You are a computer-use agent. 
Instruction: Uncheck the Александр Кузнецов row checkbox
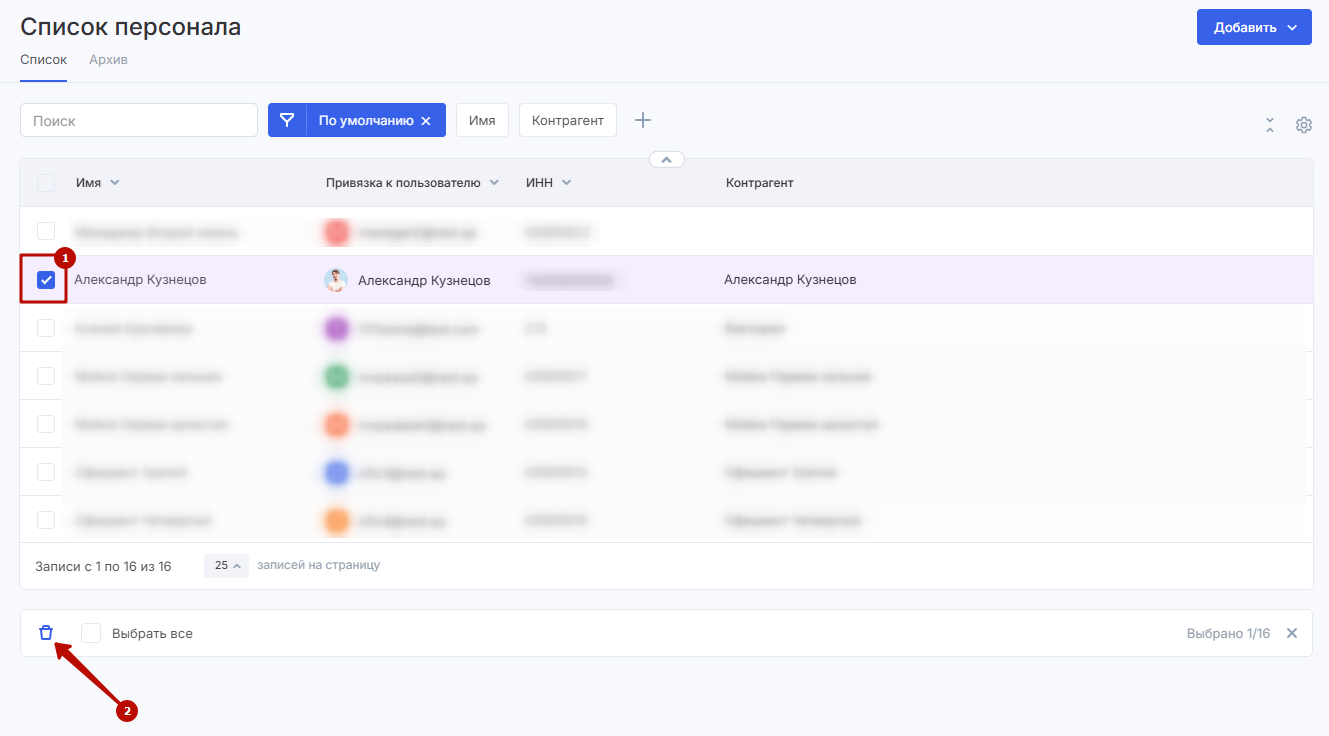point(46,280)
